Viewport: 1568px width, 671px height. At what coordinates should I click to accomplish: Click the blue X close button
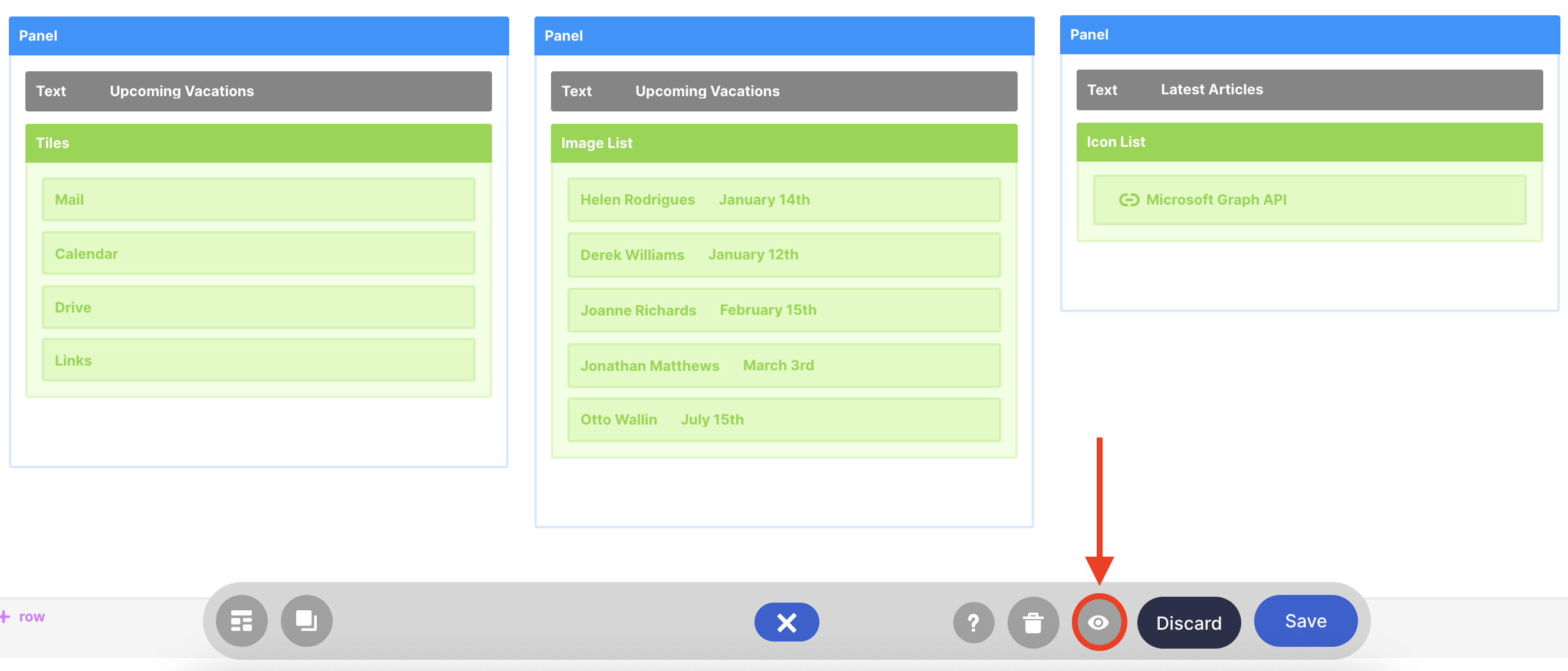pyautogui.click(x=786, y=621)
